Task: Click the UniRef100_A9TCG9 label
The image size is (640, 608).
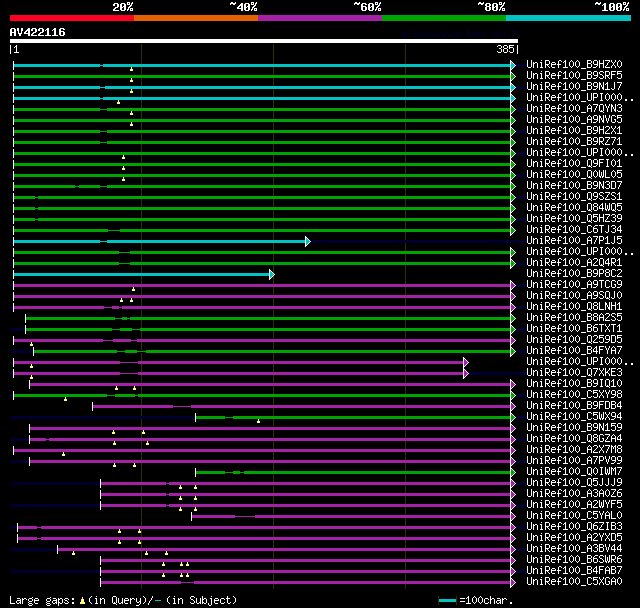Action: tap(574, 285)
